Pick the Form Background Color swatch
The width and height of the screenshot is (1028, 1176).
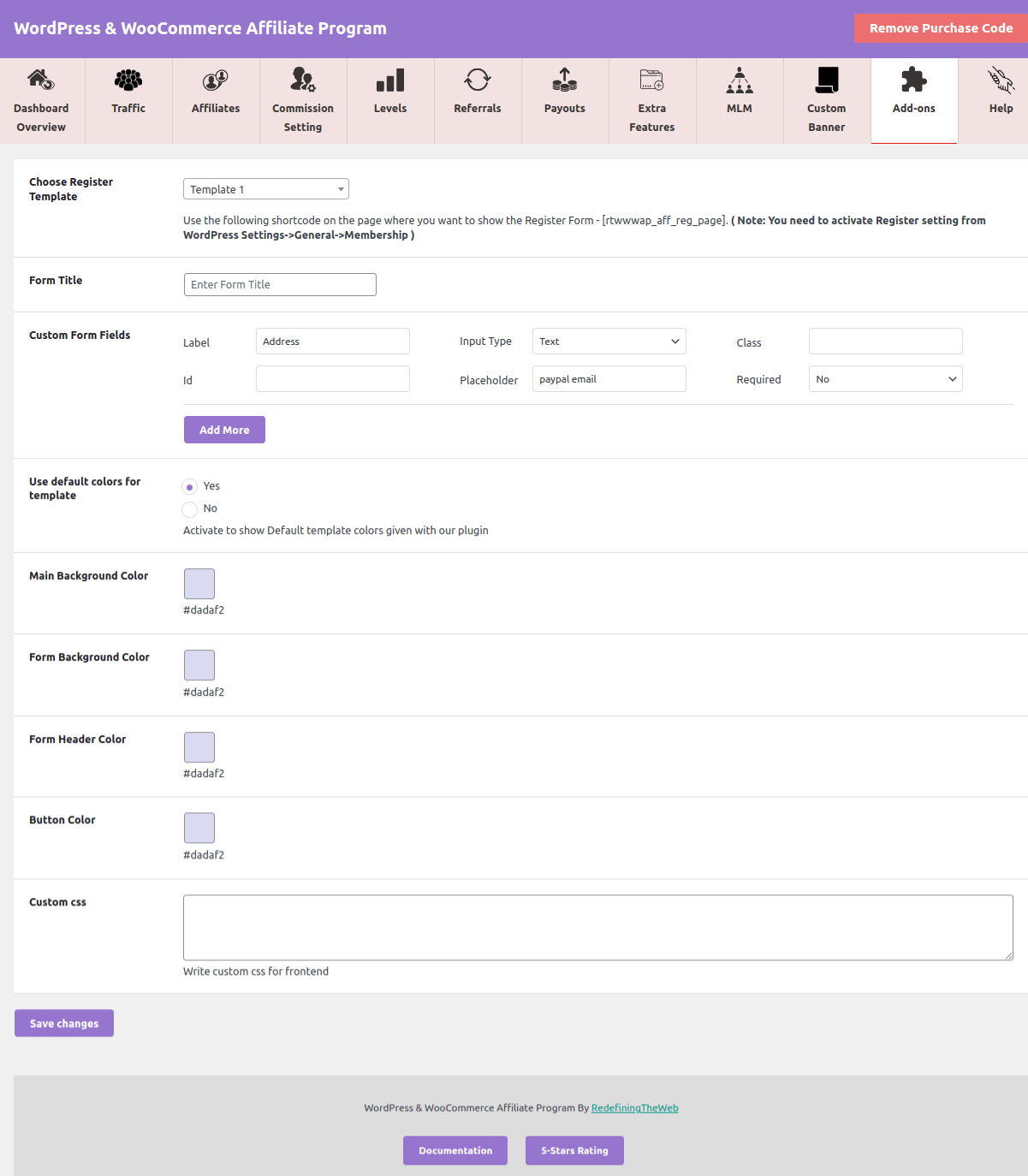(199, 665)
